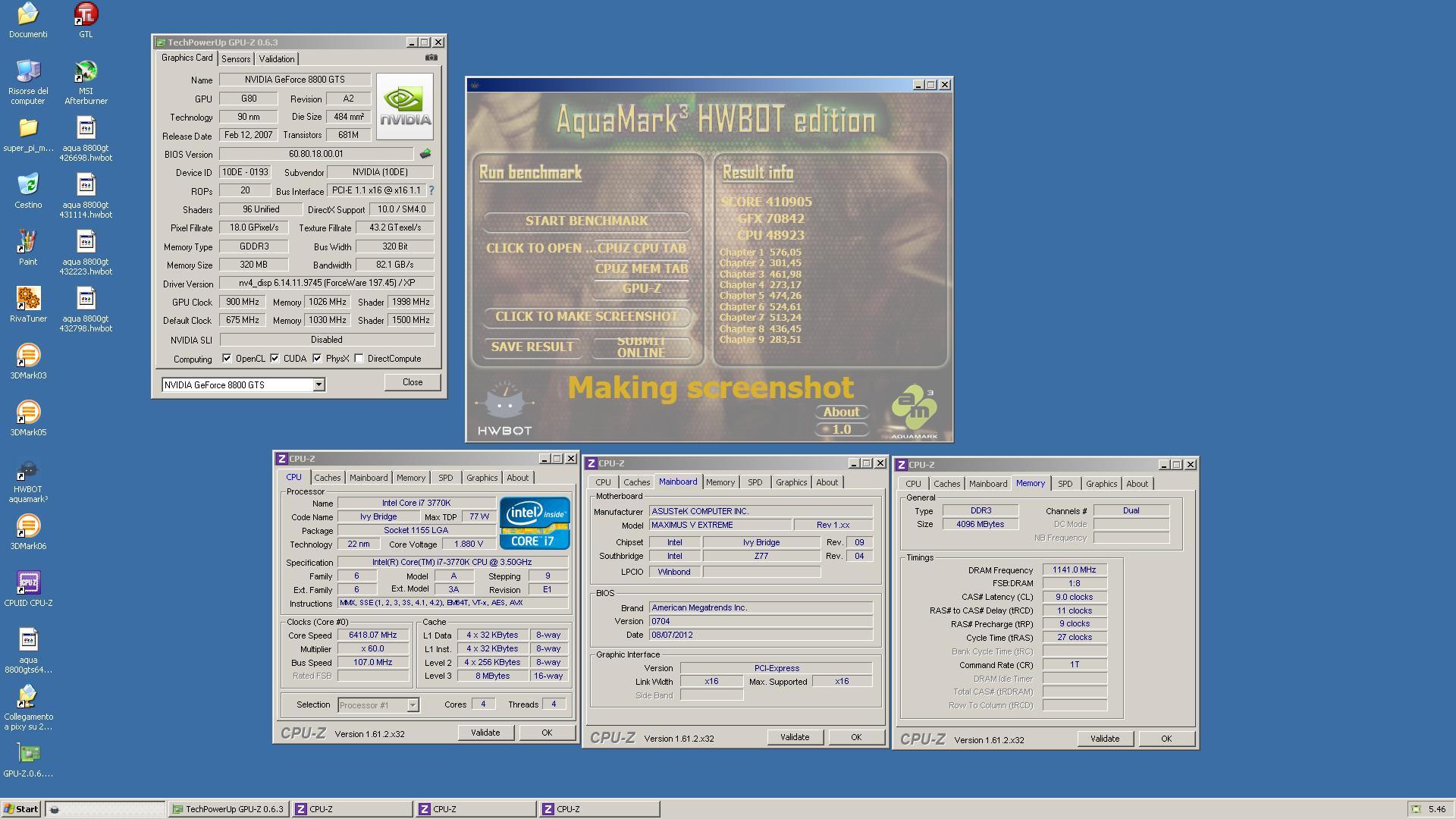Image resolution: width=1456 pixels, height=819 pixels.
Task: Open the GTL desktop icon
Action: [x=86, y=20]
